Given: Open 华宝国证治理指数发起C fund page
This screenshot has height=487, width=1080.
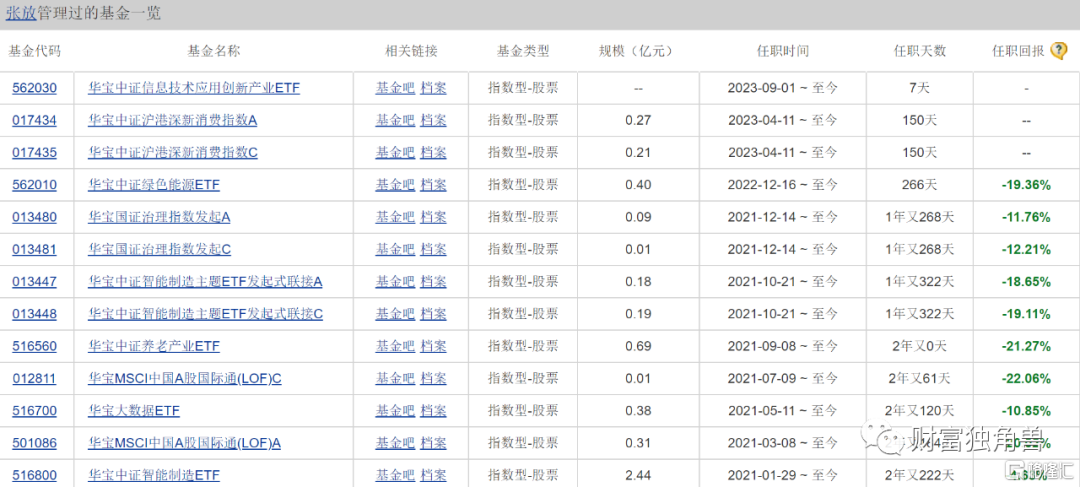Looking at the screenshot, I should click(x=159, y=249).
